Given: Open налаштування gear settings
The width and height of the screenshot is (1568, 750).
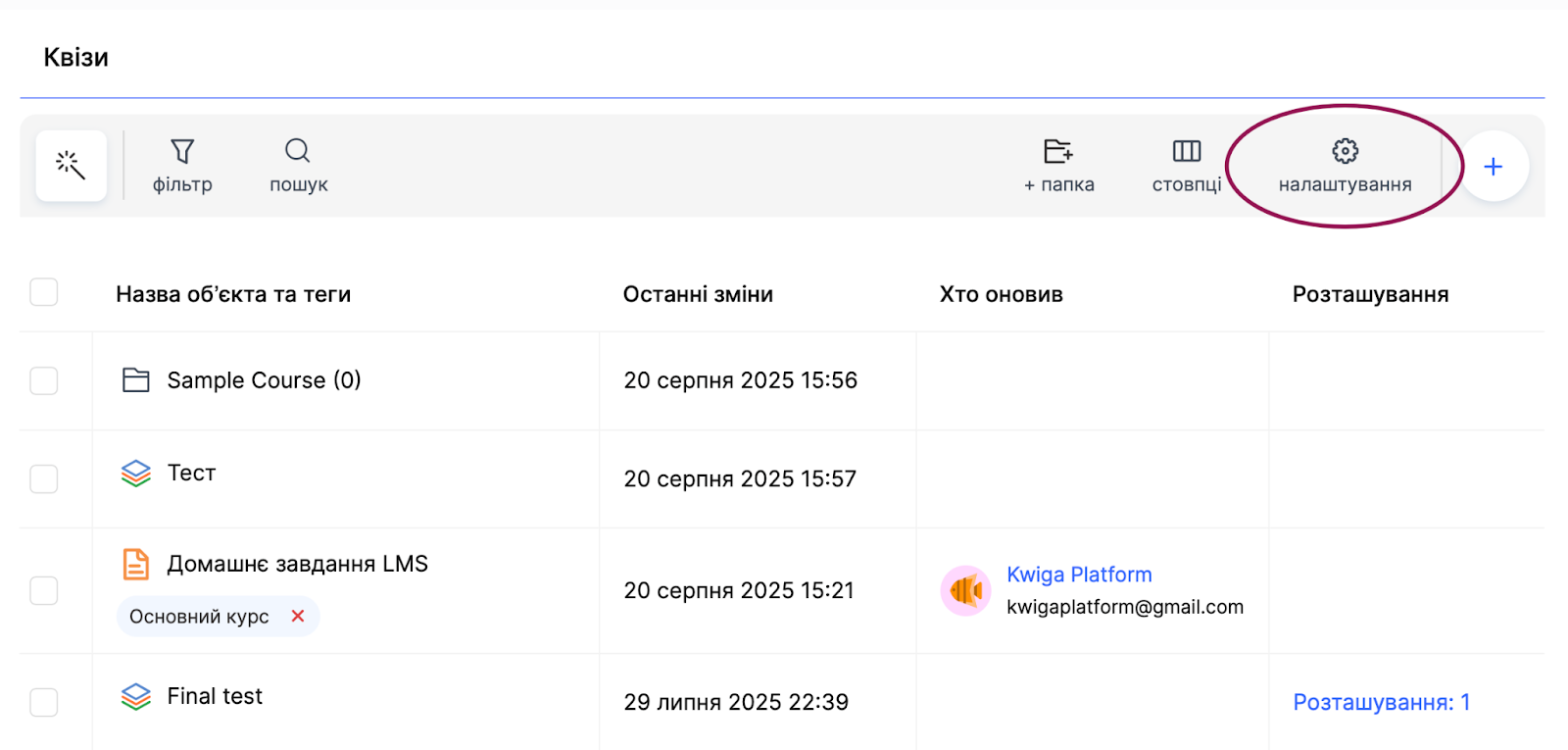Looking at the screenshot, I should (x=1345, y=165).
